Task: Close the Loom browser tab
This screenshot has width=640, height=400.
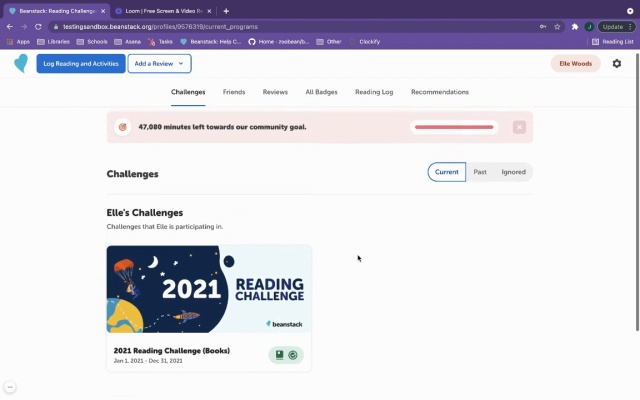Action: pyautogui.click(x=209, y=11)
